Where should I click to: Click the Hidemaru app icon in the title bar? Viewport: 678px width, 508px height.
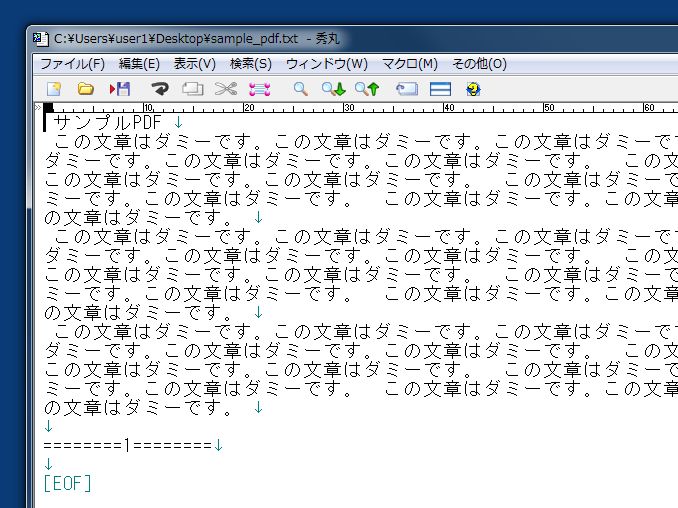click(x=41, y=39)
